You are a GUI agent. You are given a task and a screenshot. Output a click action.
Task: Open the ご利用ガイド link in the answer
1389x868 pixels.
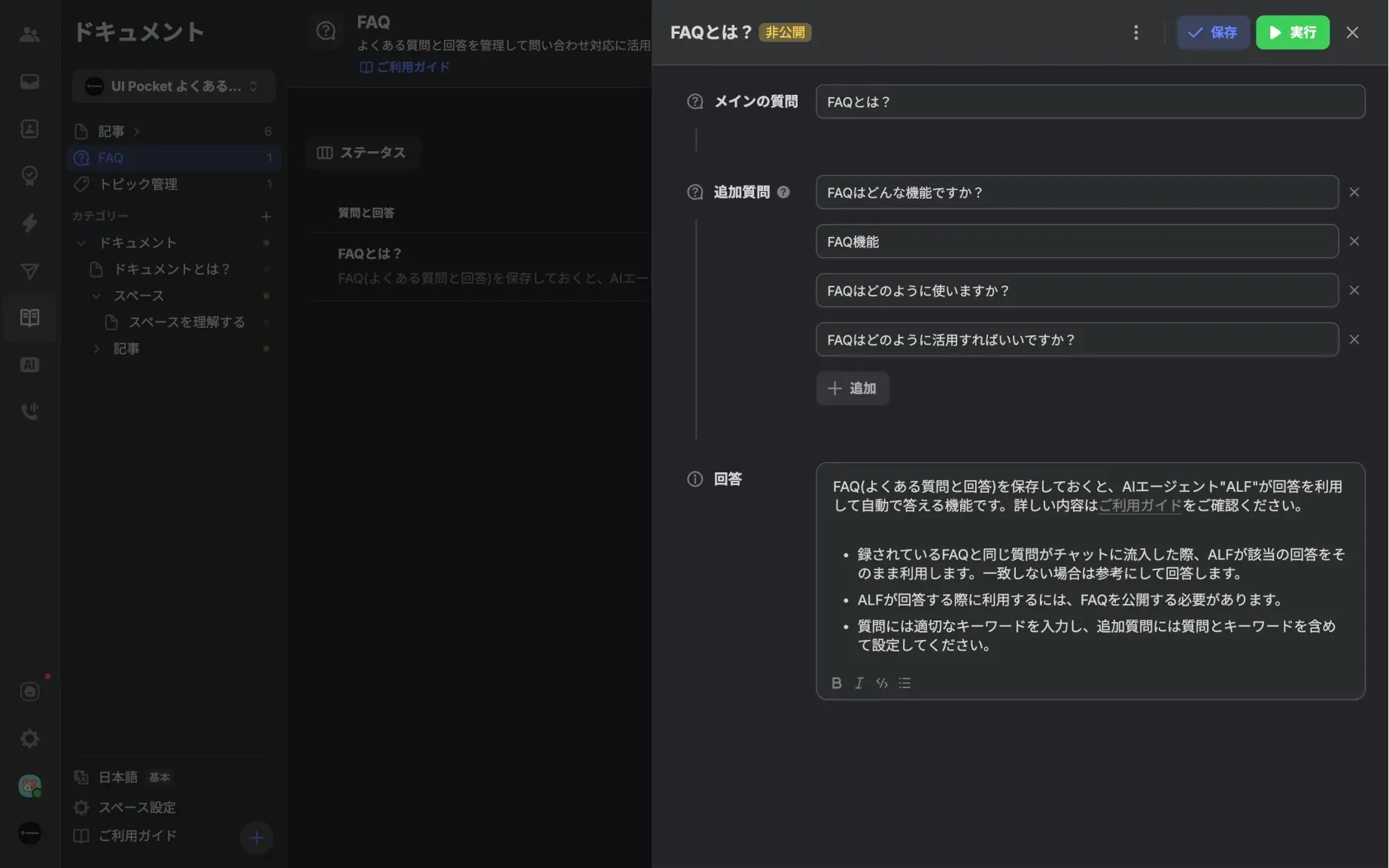click(1139, 505)
